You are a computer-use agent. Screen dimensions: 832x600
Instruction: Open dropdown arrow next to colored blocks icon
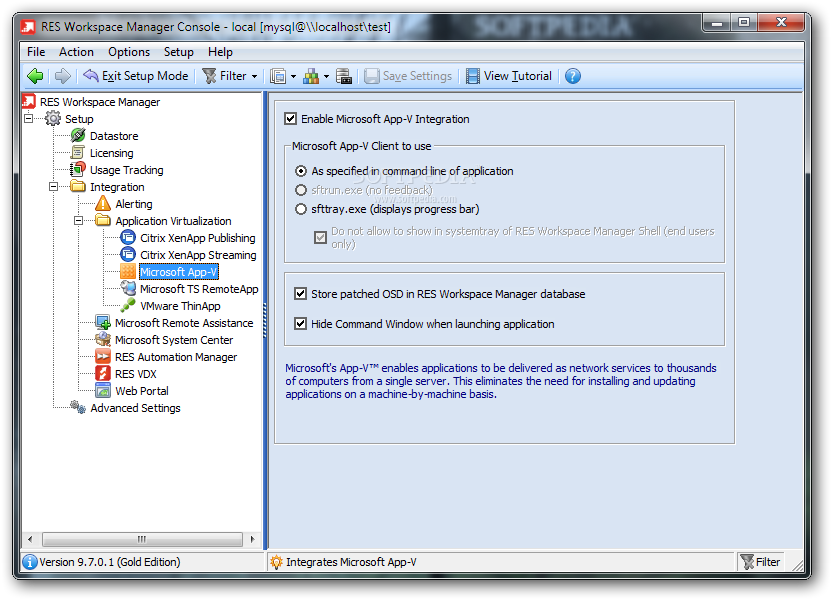coord(326,76)
